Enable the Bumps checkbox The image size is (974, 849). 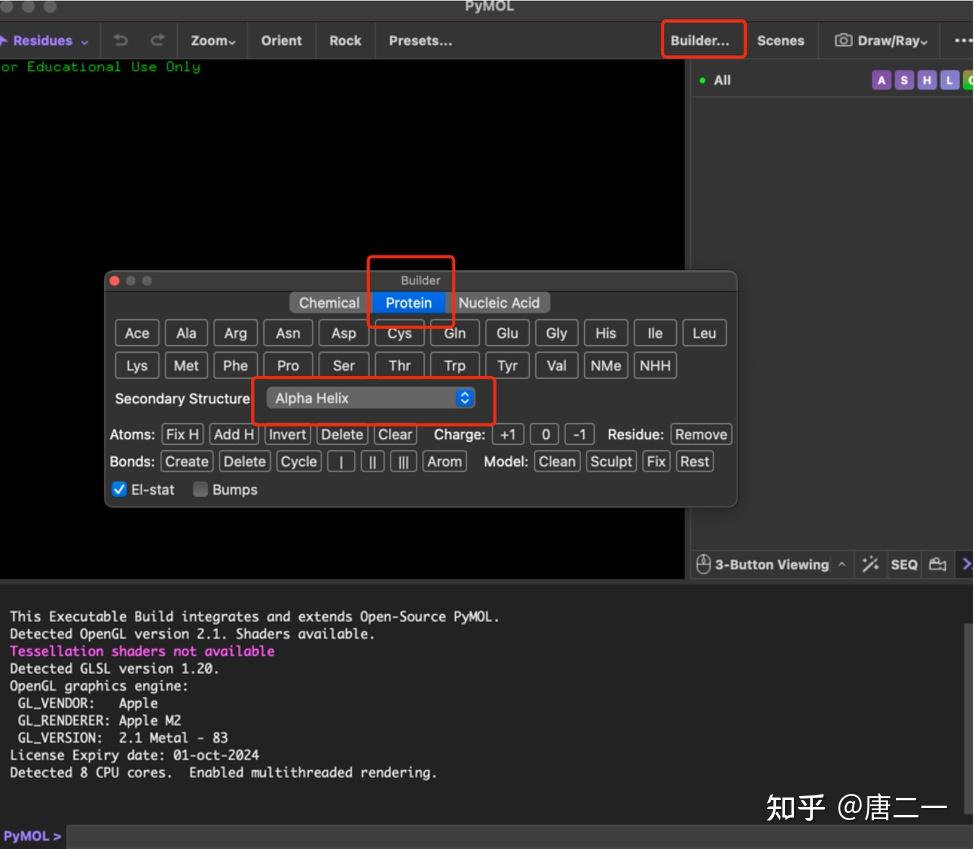point(200,489)
